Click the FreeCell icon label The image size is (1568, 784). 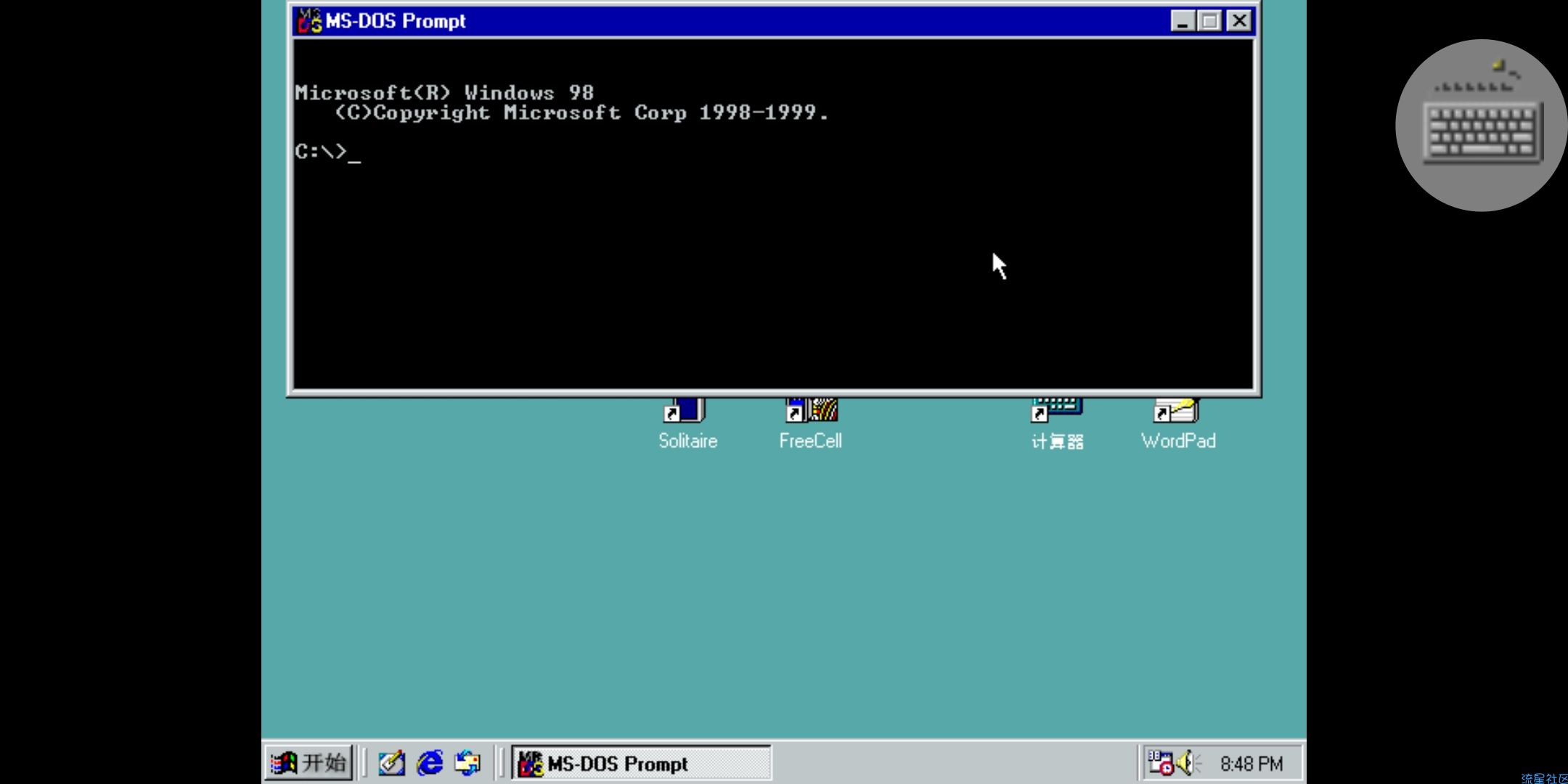click(x=811, y=441)
